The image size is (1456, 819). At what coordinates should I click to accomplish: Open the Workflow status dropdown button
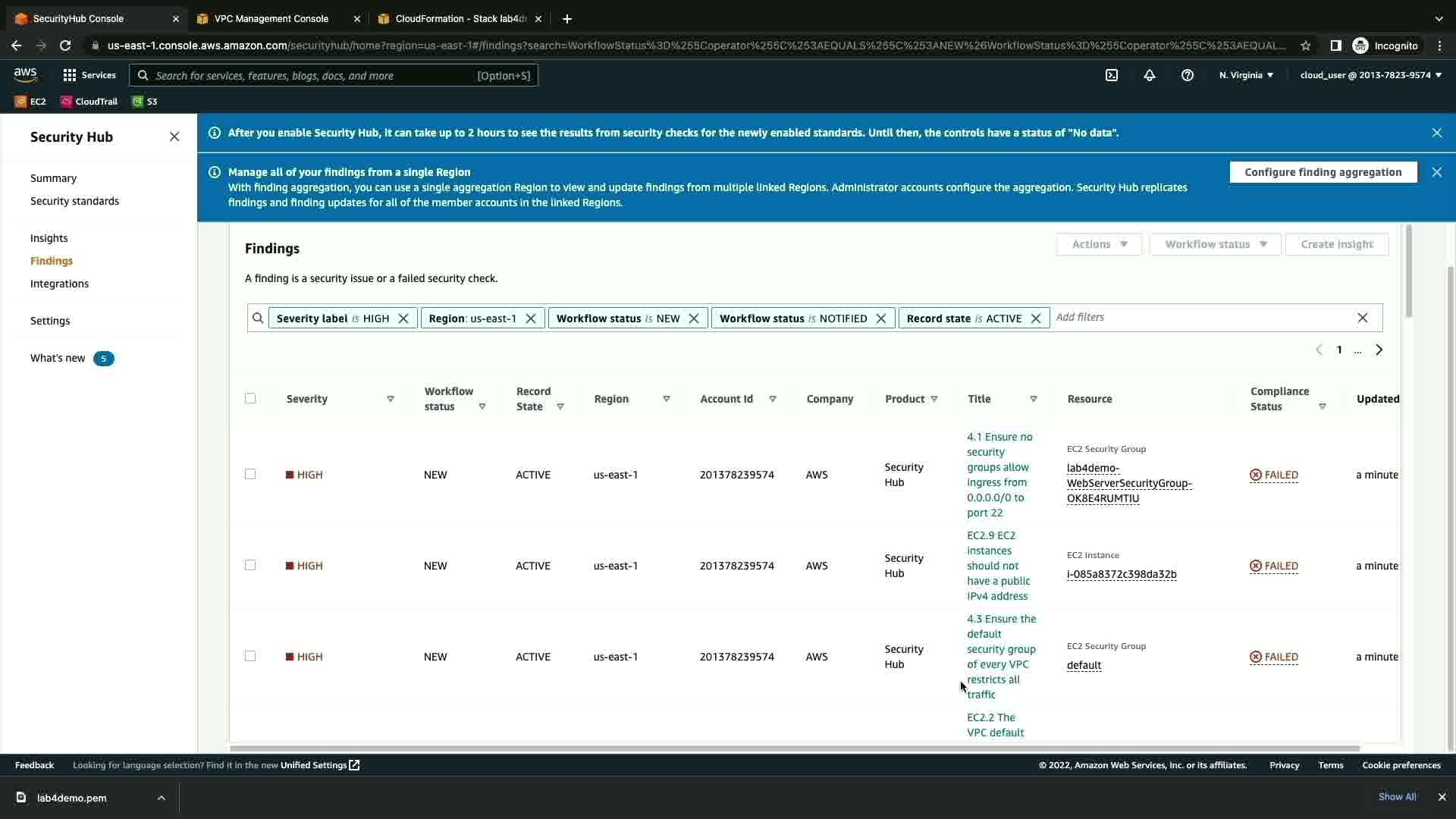point(1215,244)
